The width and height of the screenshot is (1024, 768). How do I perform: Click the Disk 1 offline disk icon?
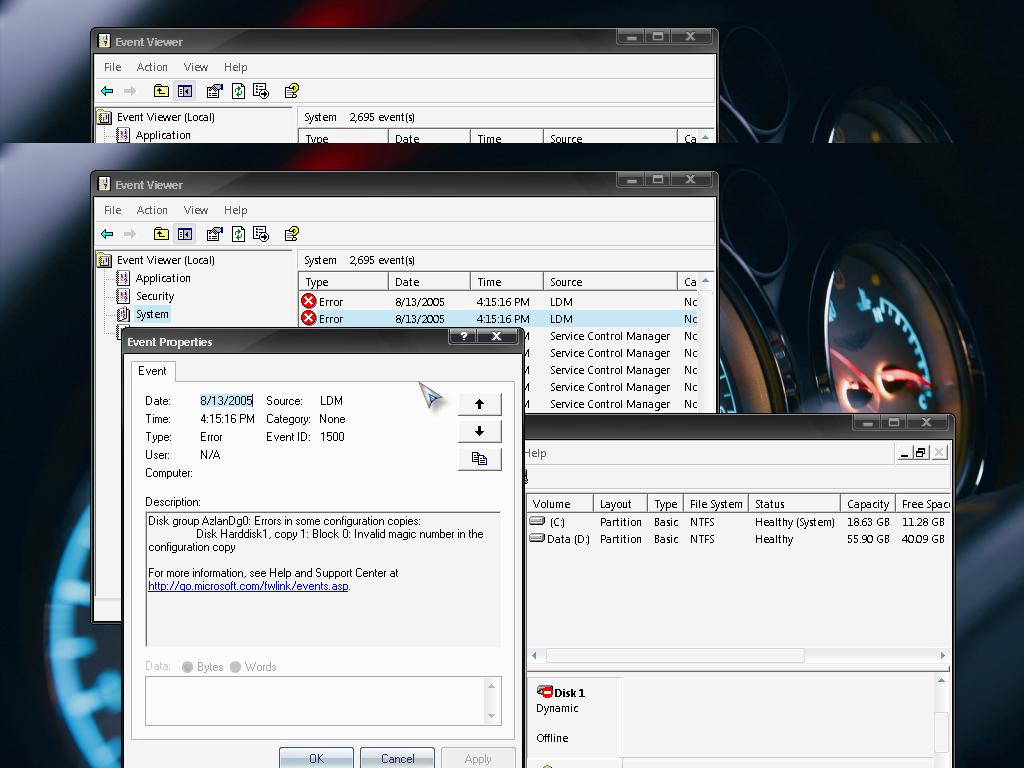545,692
